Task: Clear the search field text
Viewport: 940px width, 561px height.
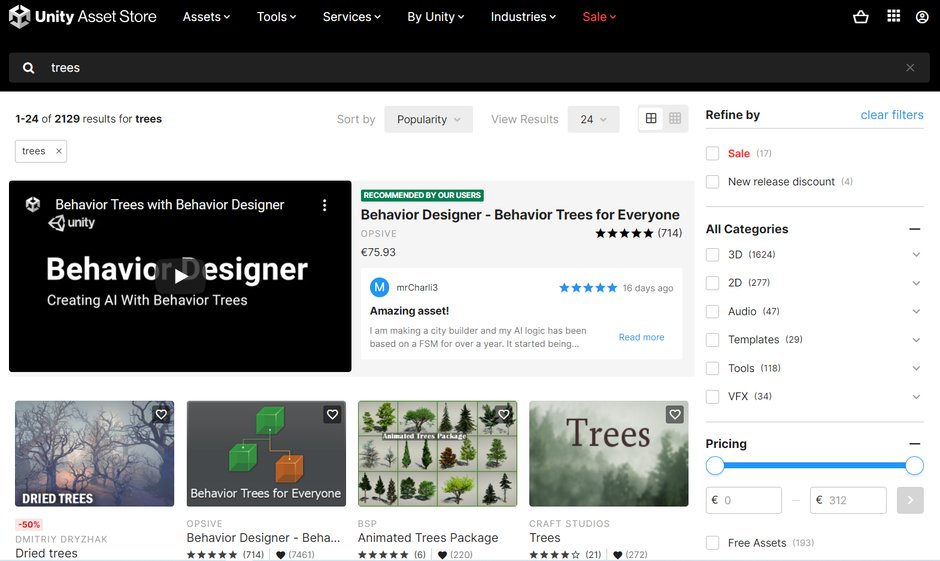Action: tap(910, 68)
